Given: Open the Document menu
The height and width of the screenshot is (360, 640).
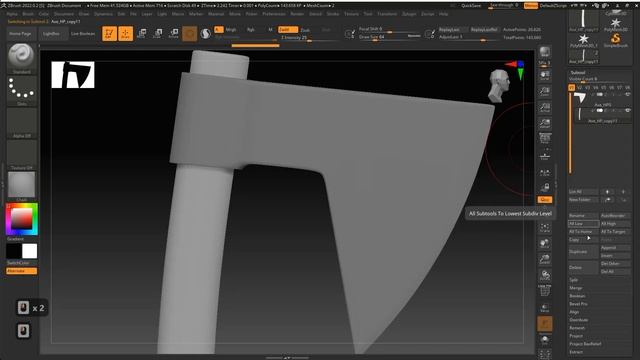Looking at the screenshot, I should pos(64,14).
